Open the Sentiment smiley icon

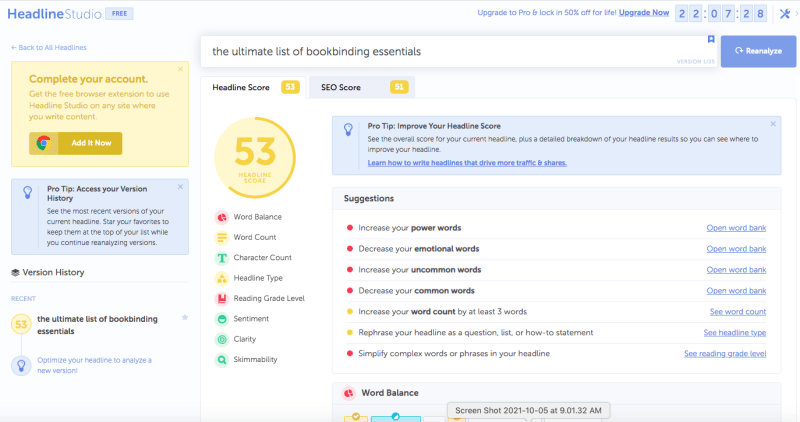point(221,319)
